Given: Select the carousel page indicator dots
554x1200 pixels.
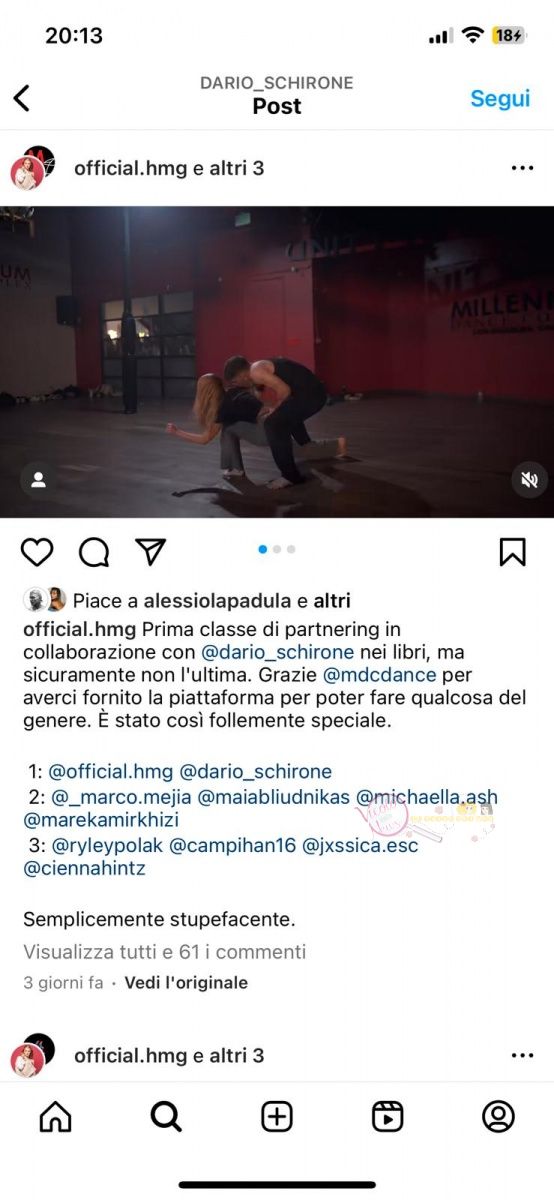Looking at the screenshot, I should (277, 549).
